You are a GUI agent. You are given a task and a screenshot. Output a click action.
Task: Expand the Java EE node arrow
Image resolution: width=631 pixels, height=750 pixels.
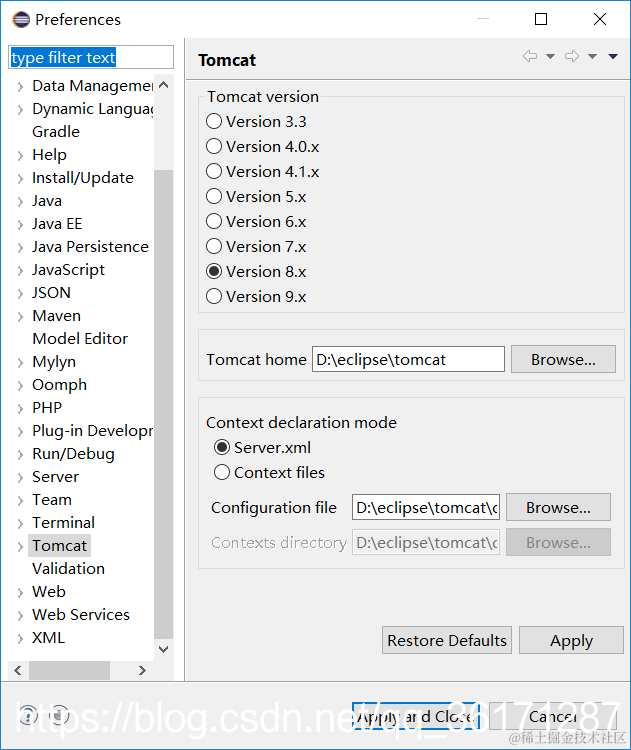20,224
